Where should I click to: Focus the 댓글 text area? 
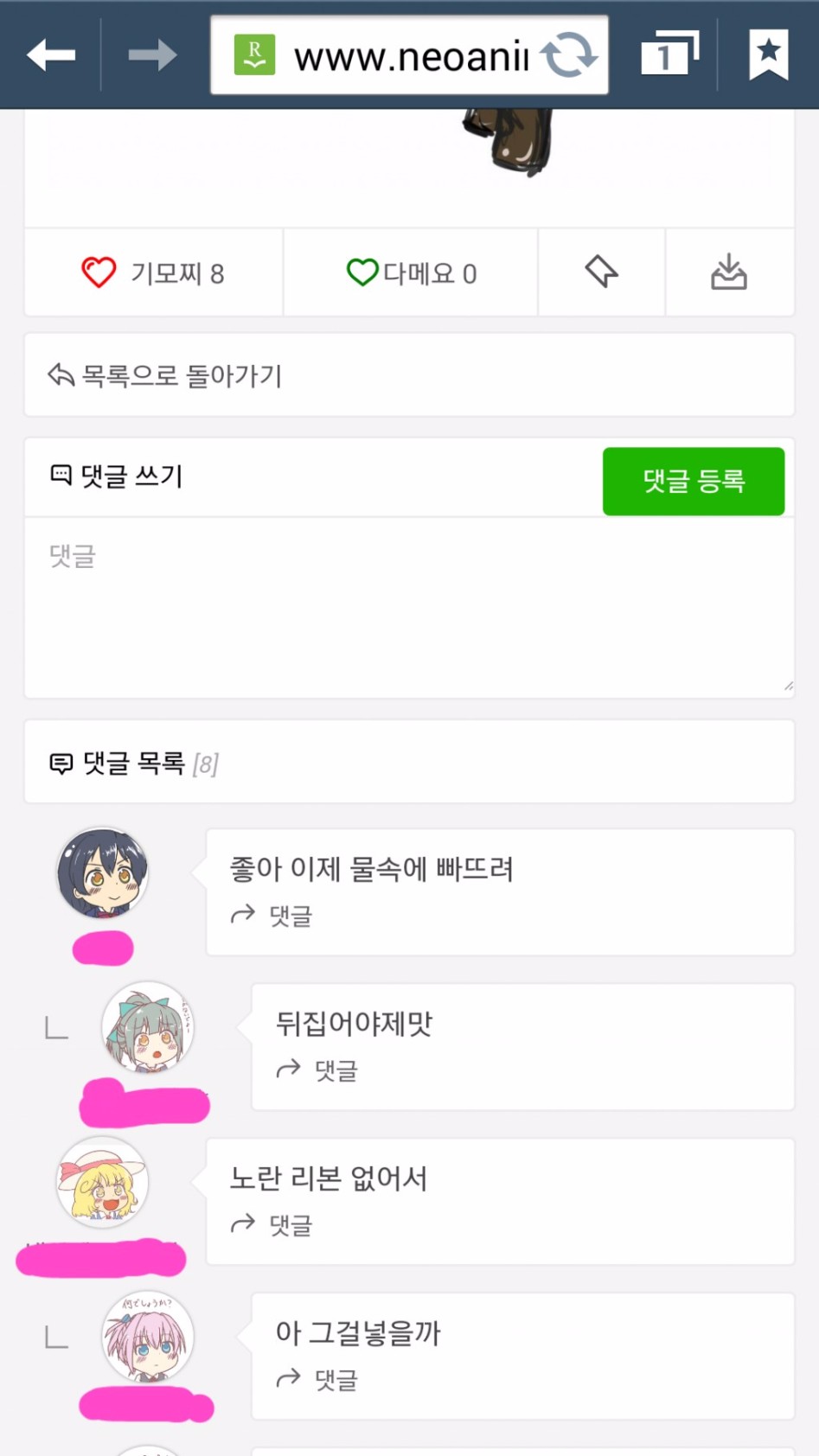[x=409, y=608]
